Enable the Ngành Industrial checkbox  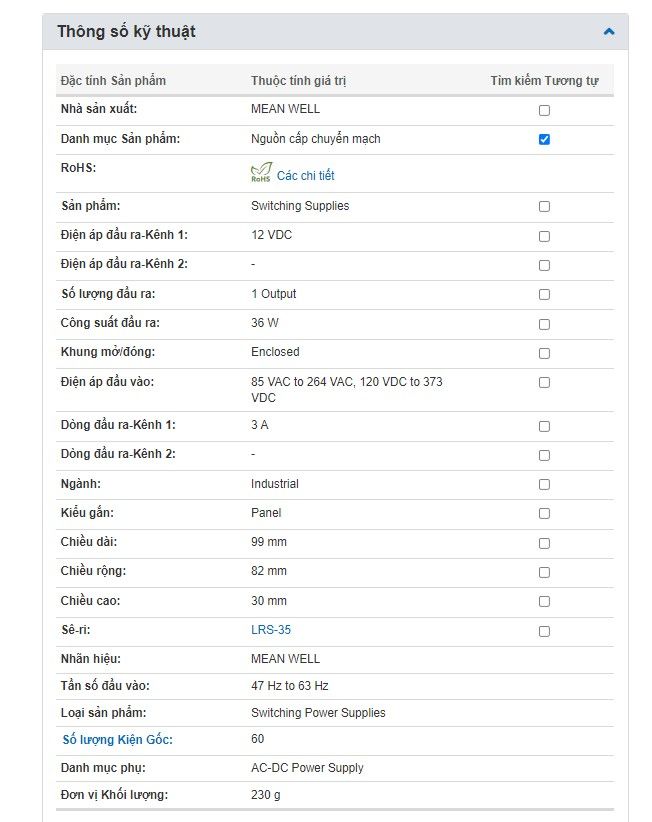point(544,485)
